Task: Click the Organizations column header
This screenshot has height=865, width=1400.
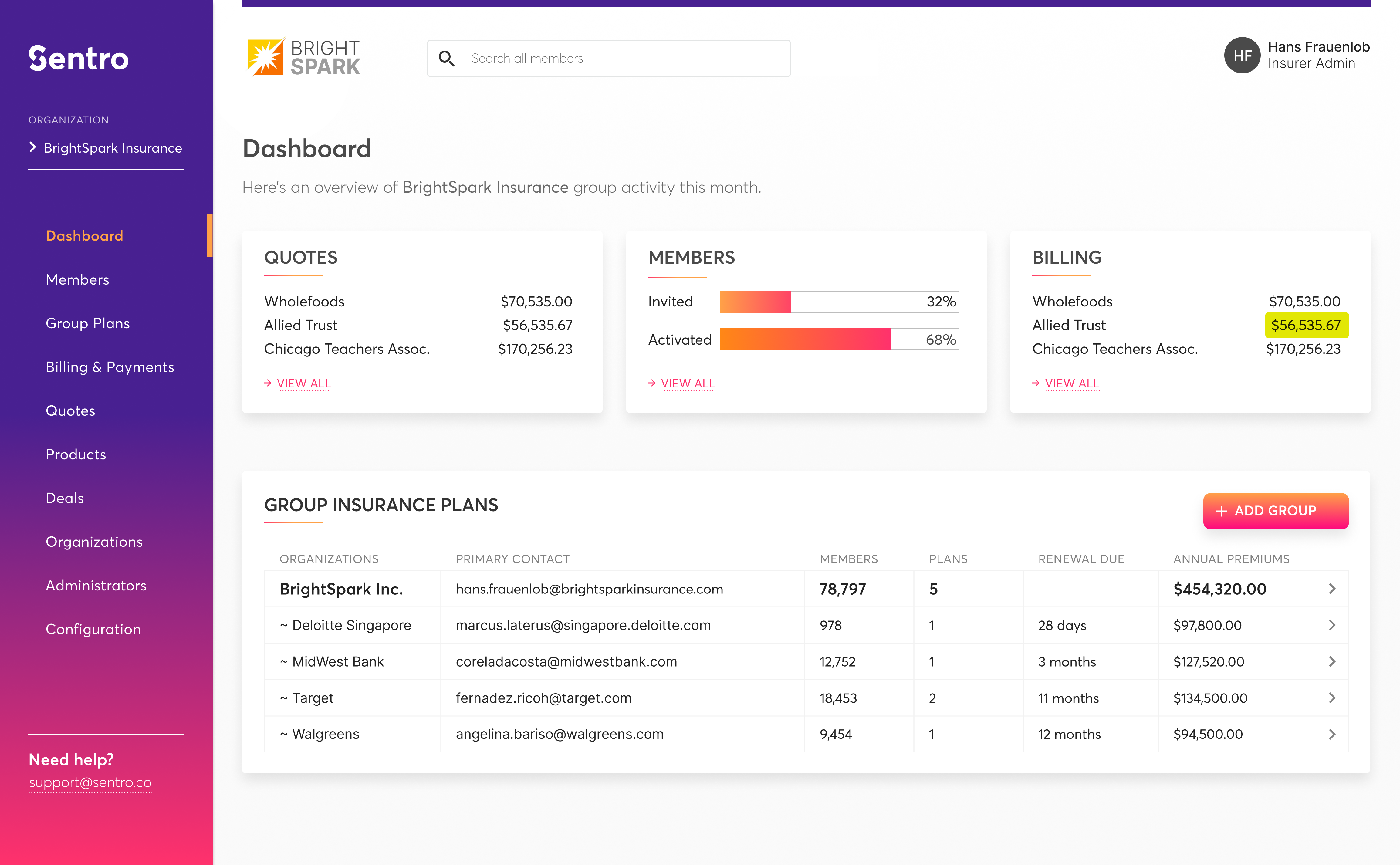Action: [x=329, y=559]
